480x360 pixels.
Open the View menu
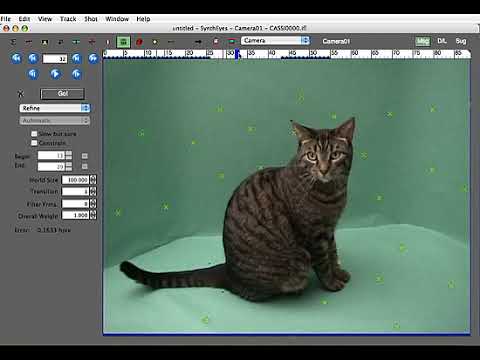click(45, 19)
